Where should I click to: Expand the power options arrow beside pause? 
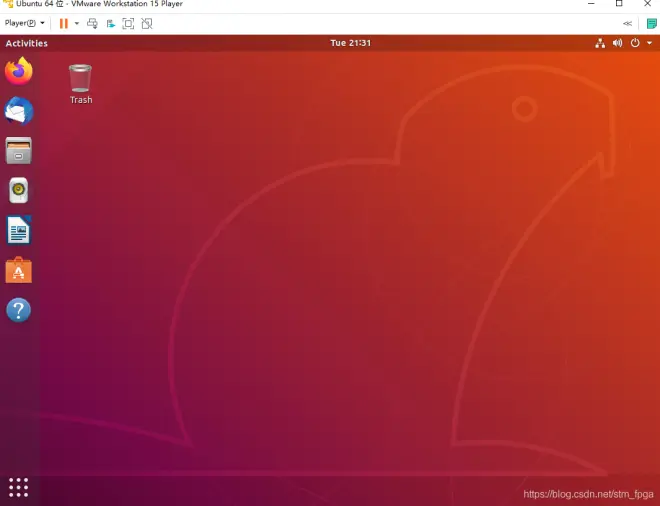[77, 24]
